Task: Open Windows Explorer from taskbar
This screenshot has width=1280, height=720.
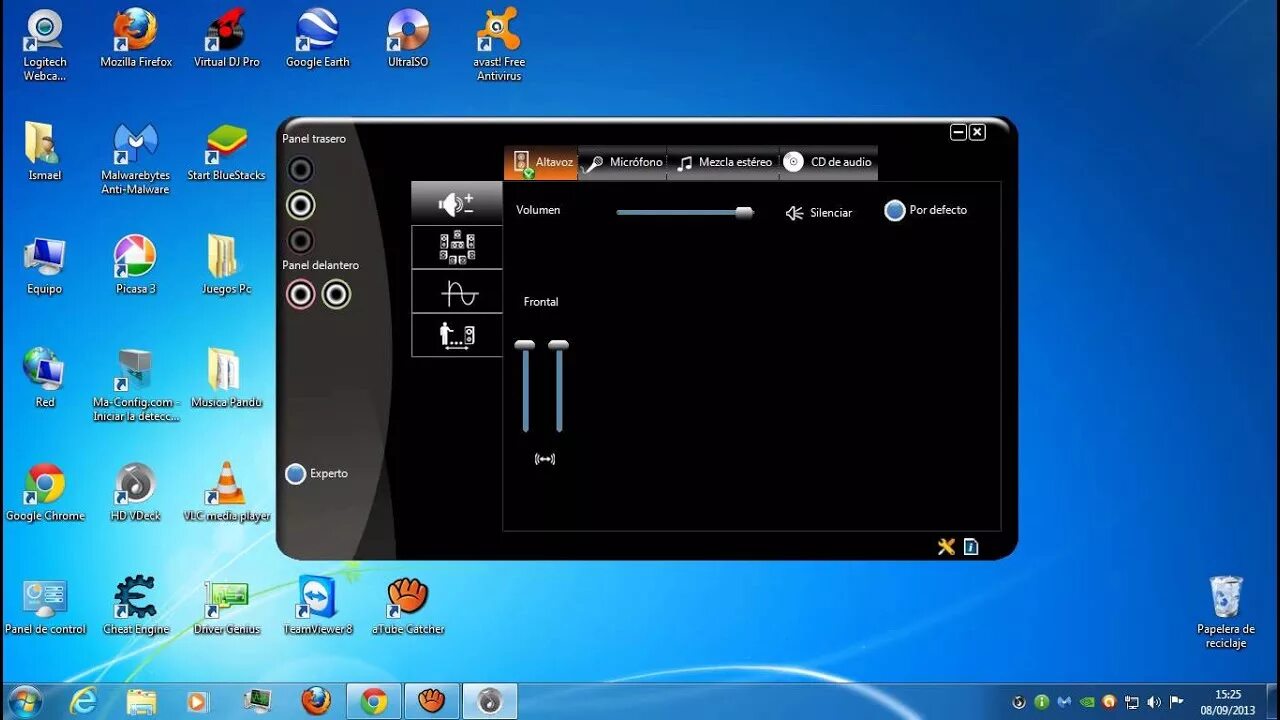Action: click(141, 701)
